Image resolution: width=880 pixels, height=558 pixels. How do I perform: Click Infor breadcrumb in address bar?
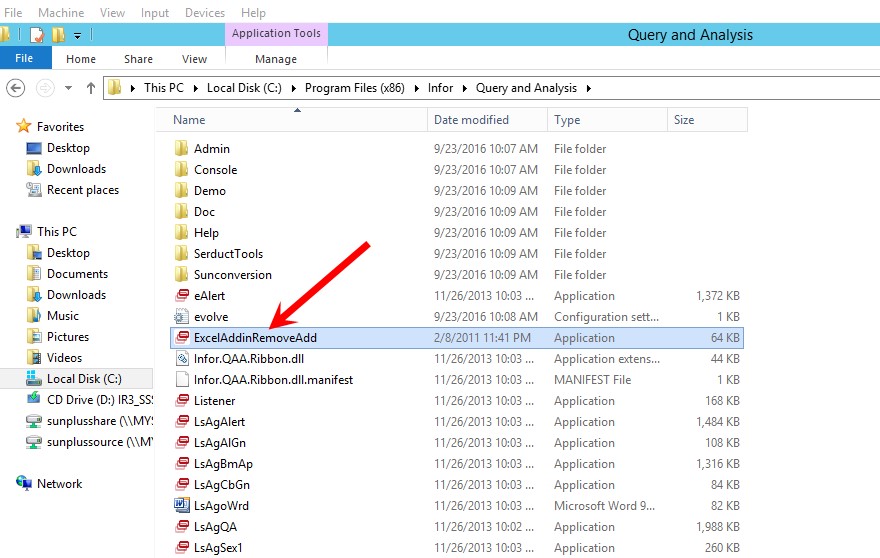pyautogui.click(x=440, y=88)
